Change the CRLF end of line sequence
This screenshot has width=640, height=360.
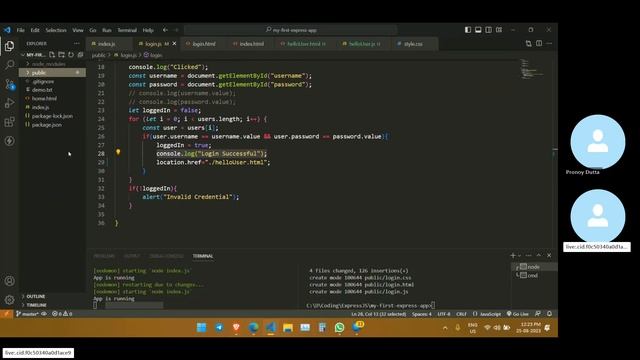pos(461,314)
